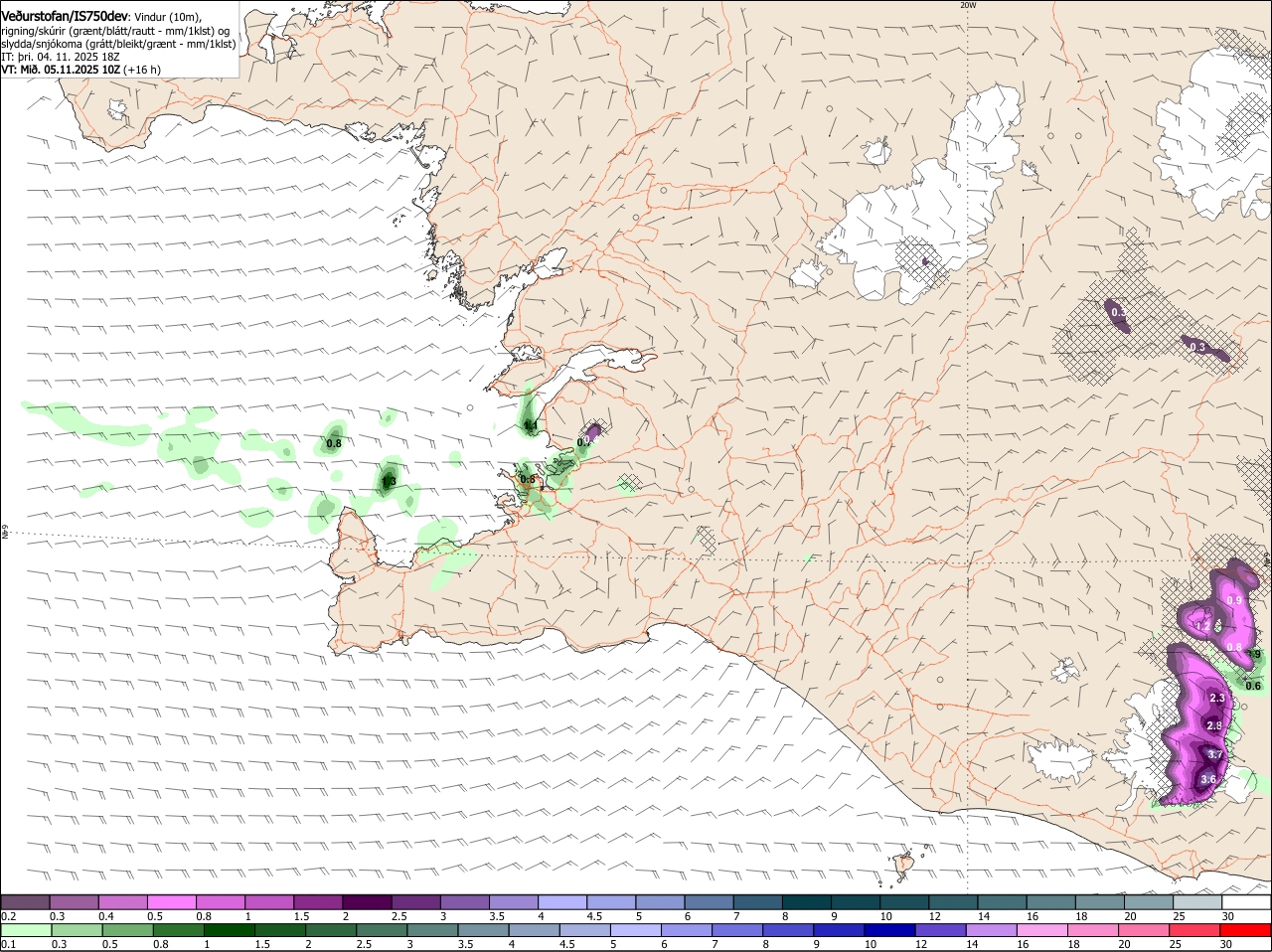Pick the pale pink 16 swatch, lower scale
Viewport: 1272px width, 952px height.
coord(1042,930)
